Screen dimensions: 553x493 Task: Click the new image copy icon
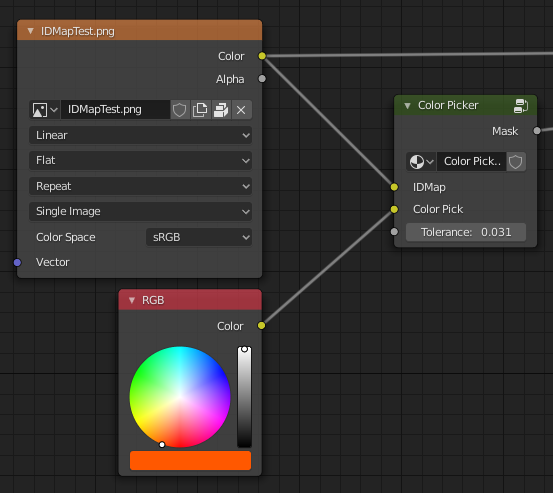click(x=200, y=110)
